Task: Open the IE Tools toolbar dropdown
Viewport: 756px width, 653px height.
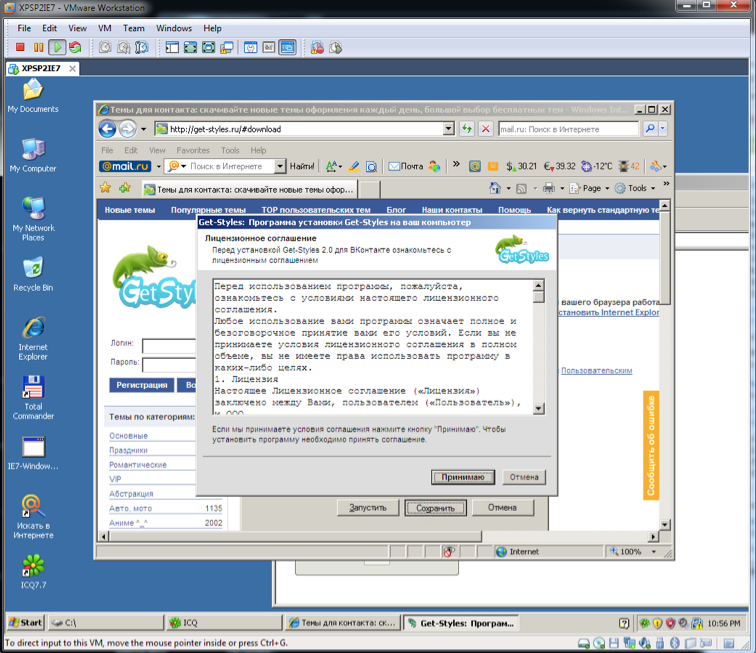Action: (x=635, y=188)
